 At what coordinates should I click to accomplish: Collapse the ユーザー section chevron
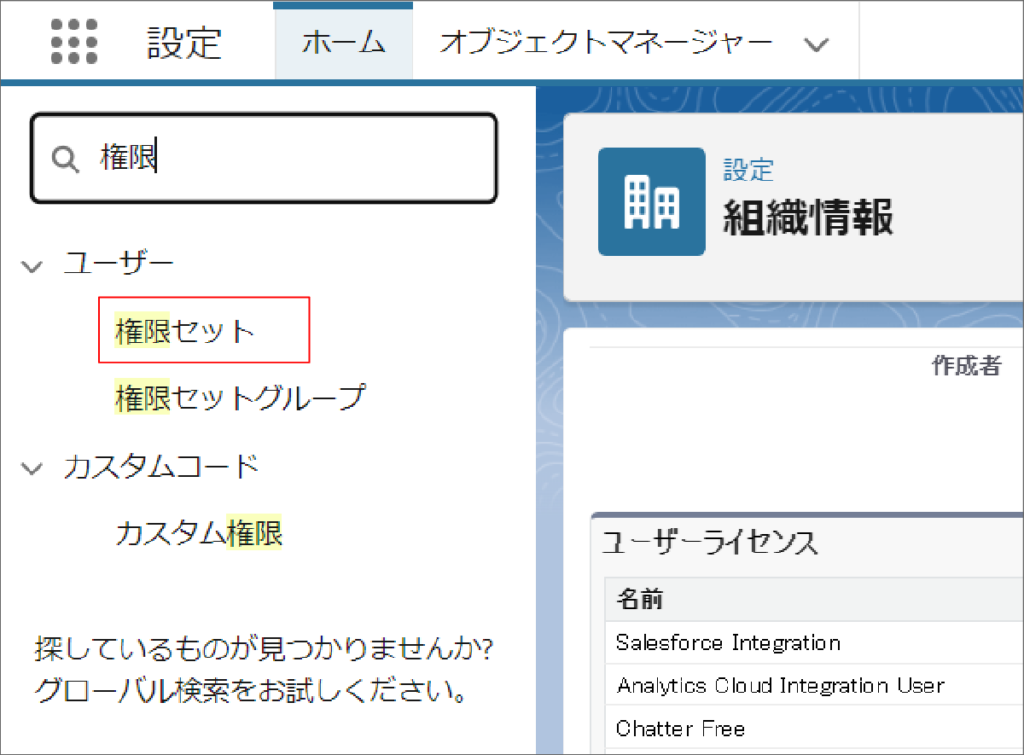pyautogui.click(x=31, y=266)
